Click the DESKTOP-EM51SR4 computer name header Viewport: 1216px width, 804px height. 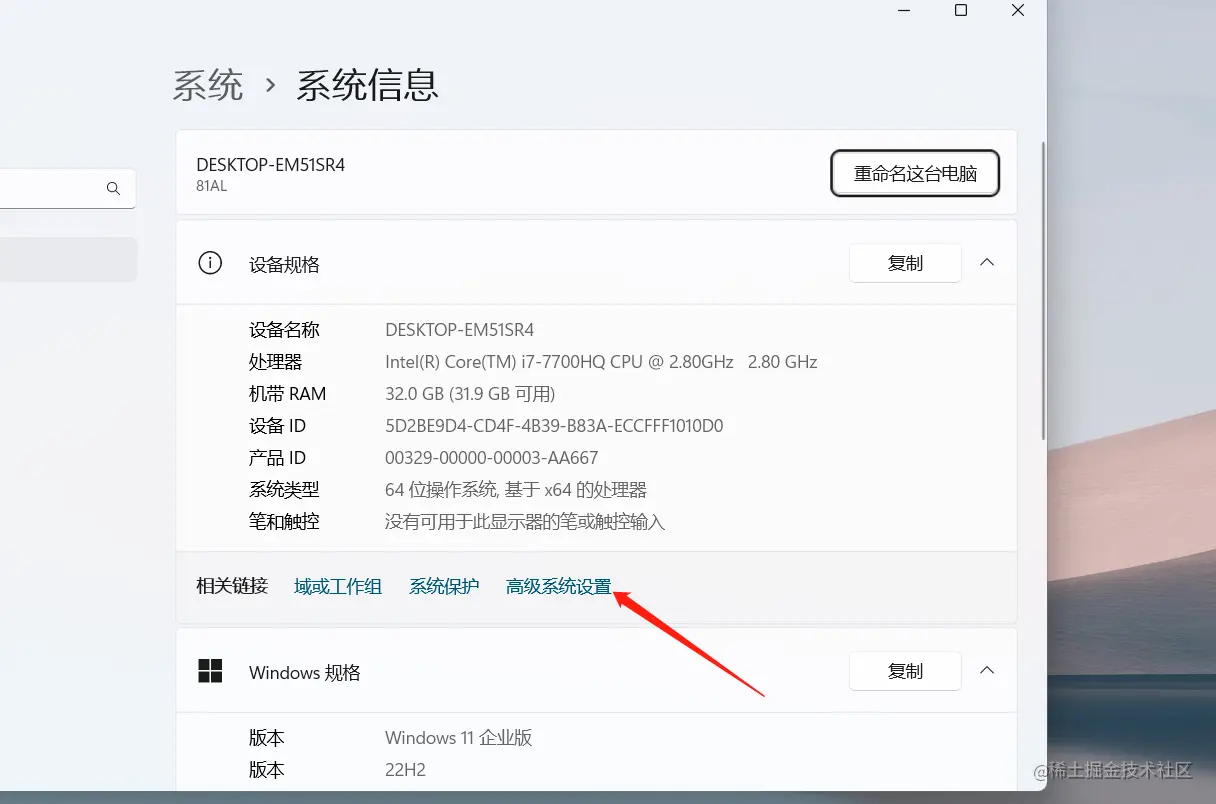click(x=270, y=165)
